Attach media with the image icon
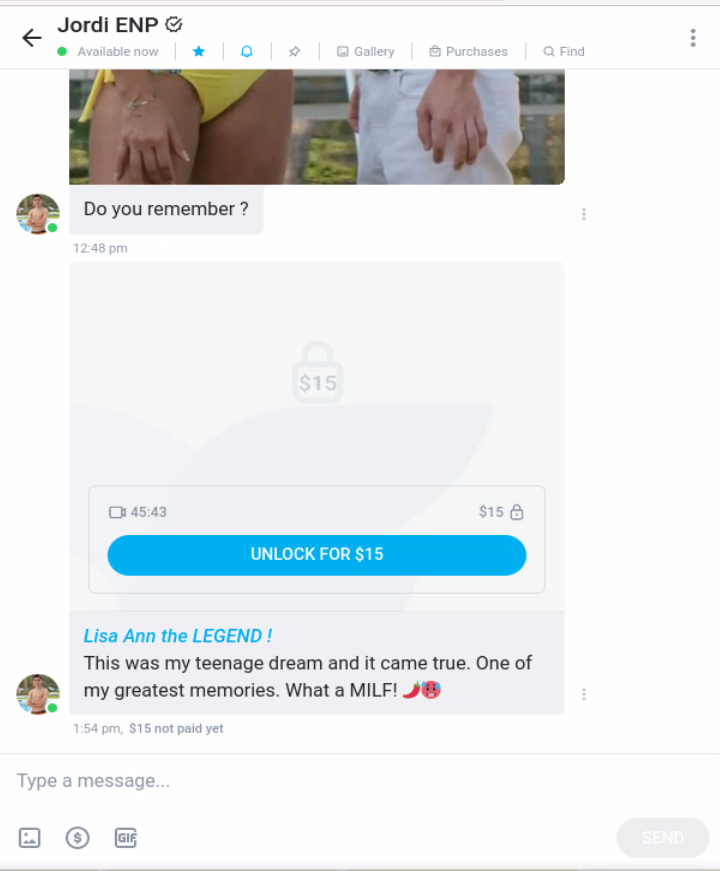The height and width of the screenshot is (871, 720). click(x=29, y=838)
